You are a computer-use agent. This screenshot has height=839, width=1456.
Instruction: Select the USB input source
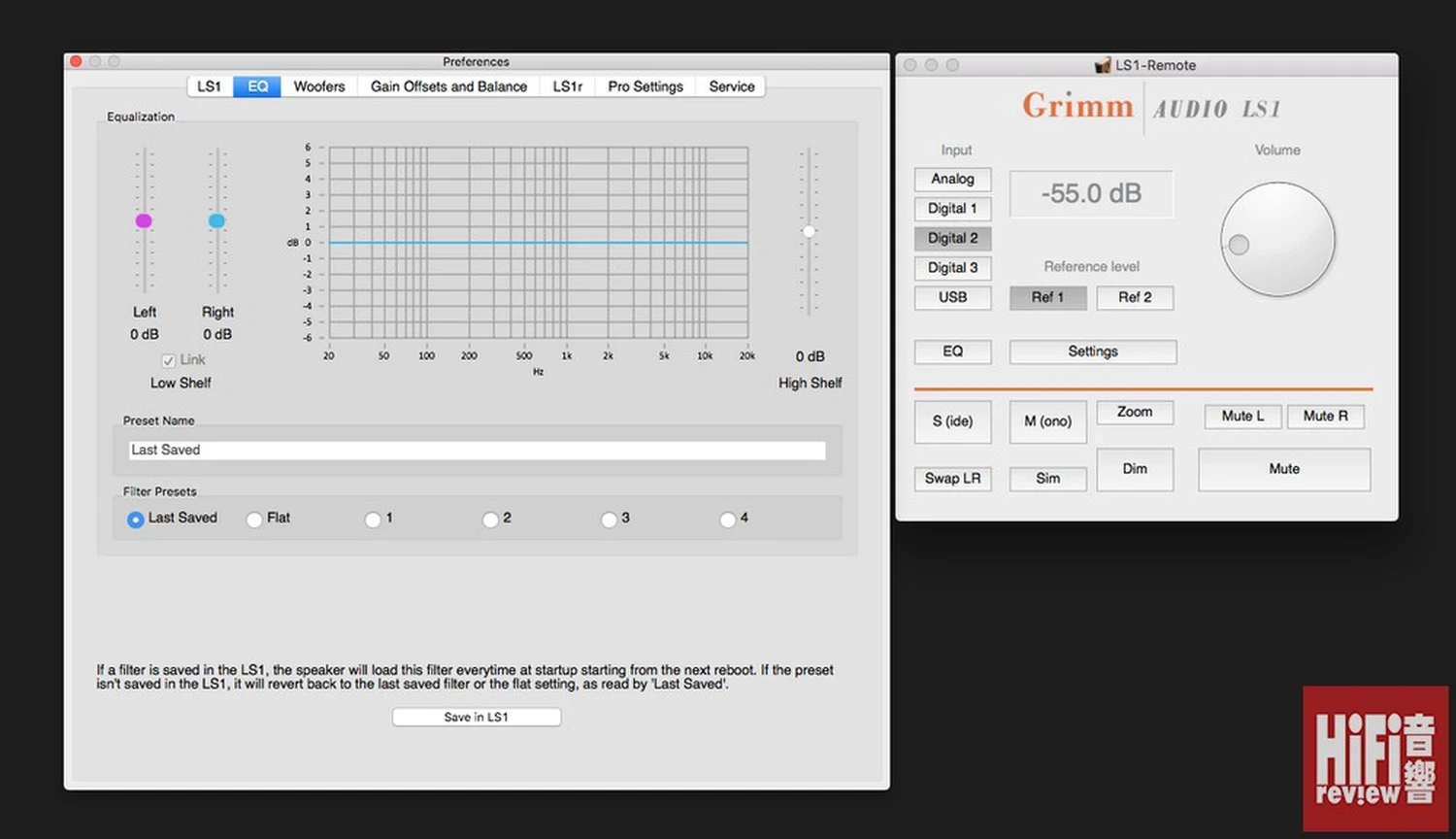click(x=952, y=297)
